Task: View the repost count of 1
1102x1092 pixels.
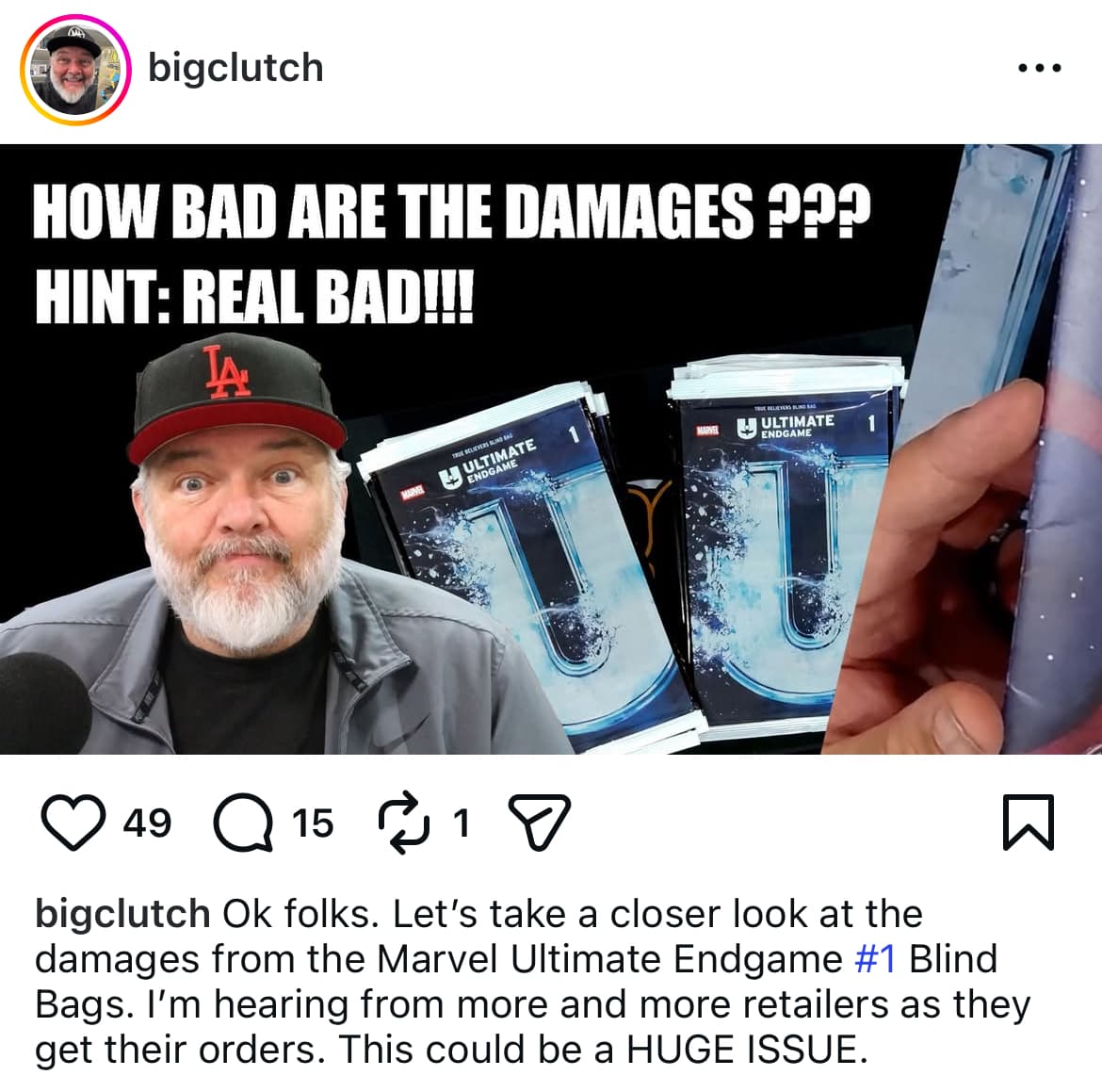Action: tap(461, 823)
